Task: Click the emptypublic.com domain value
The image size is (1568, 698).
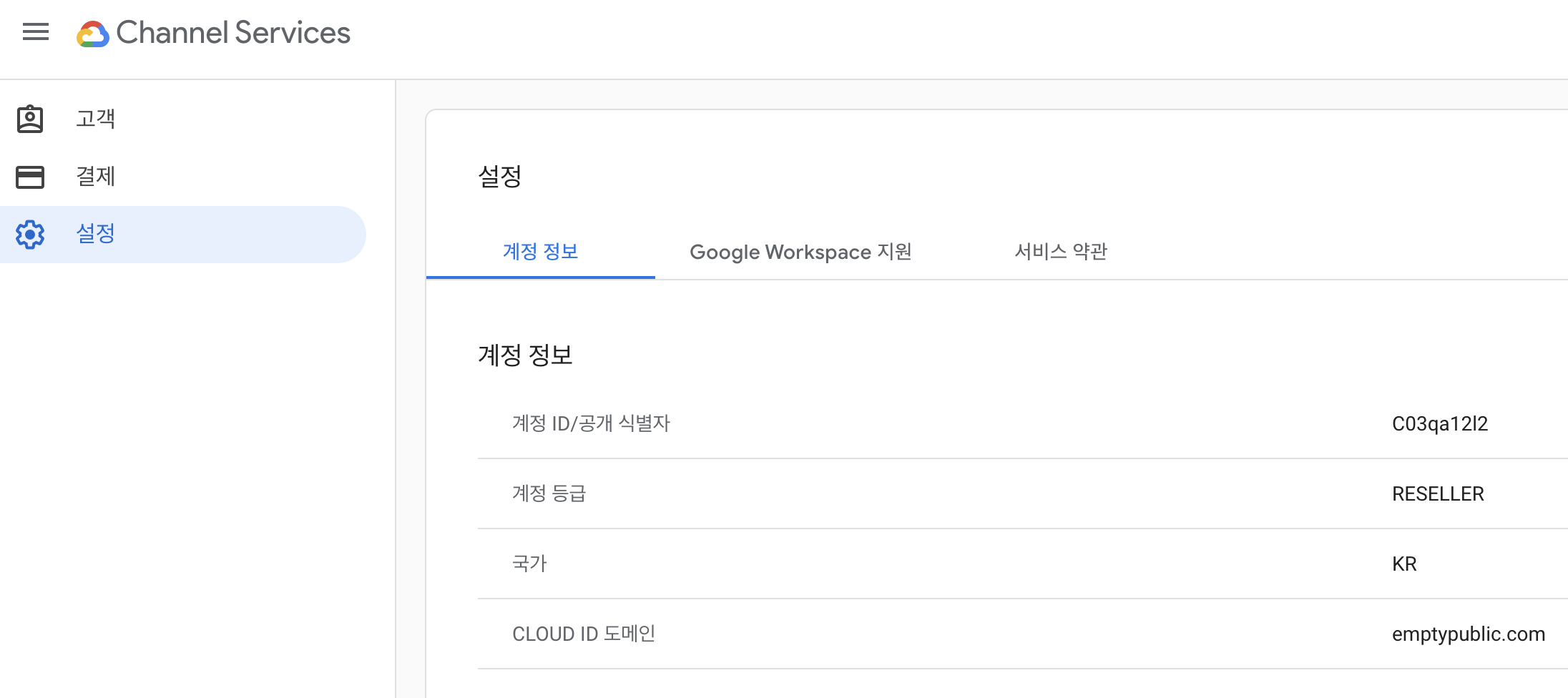Action: [x=1469, y=634]
